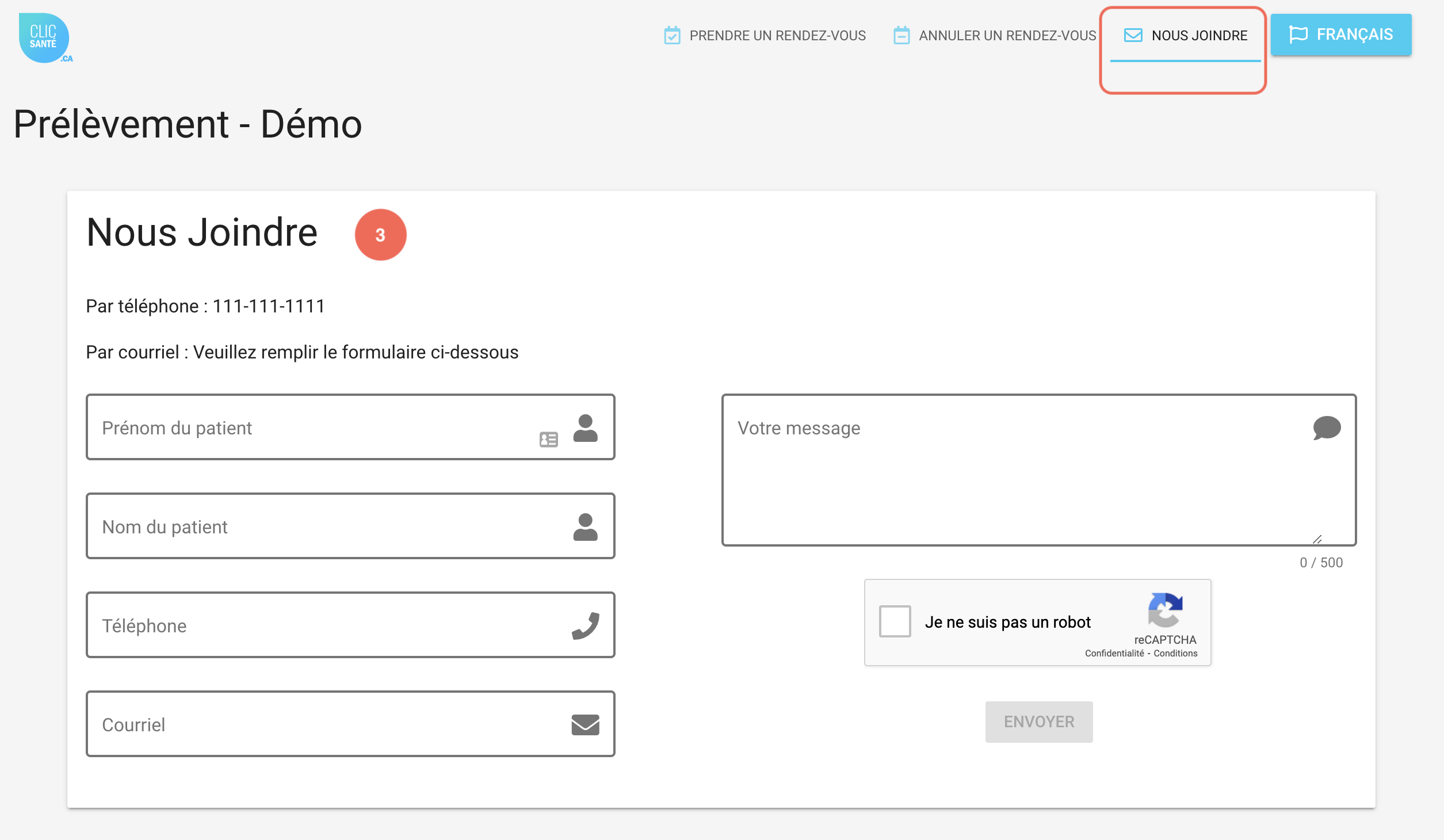Click the contact card autofill icon in Prénom field
This screenshot has width=1444, height=840.
[x=549, y=440]
